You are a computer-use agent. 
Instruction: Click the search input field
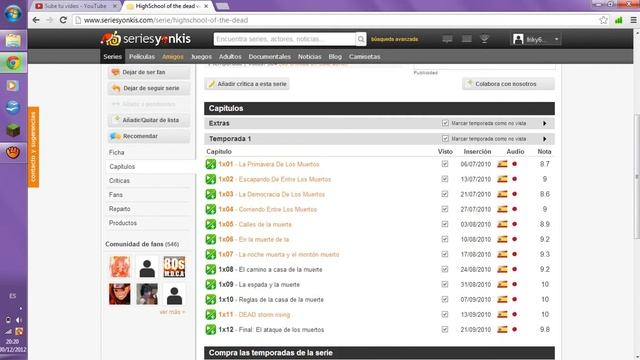tap(284, 39)
